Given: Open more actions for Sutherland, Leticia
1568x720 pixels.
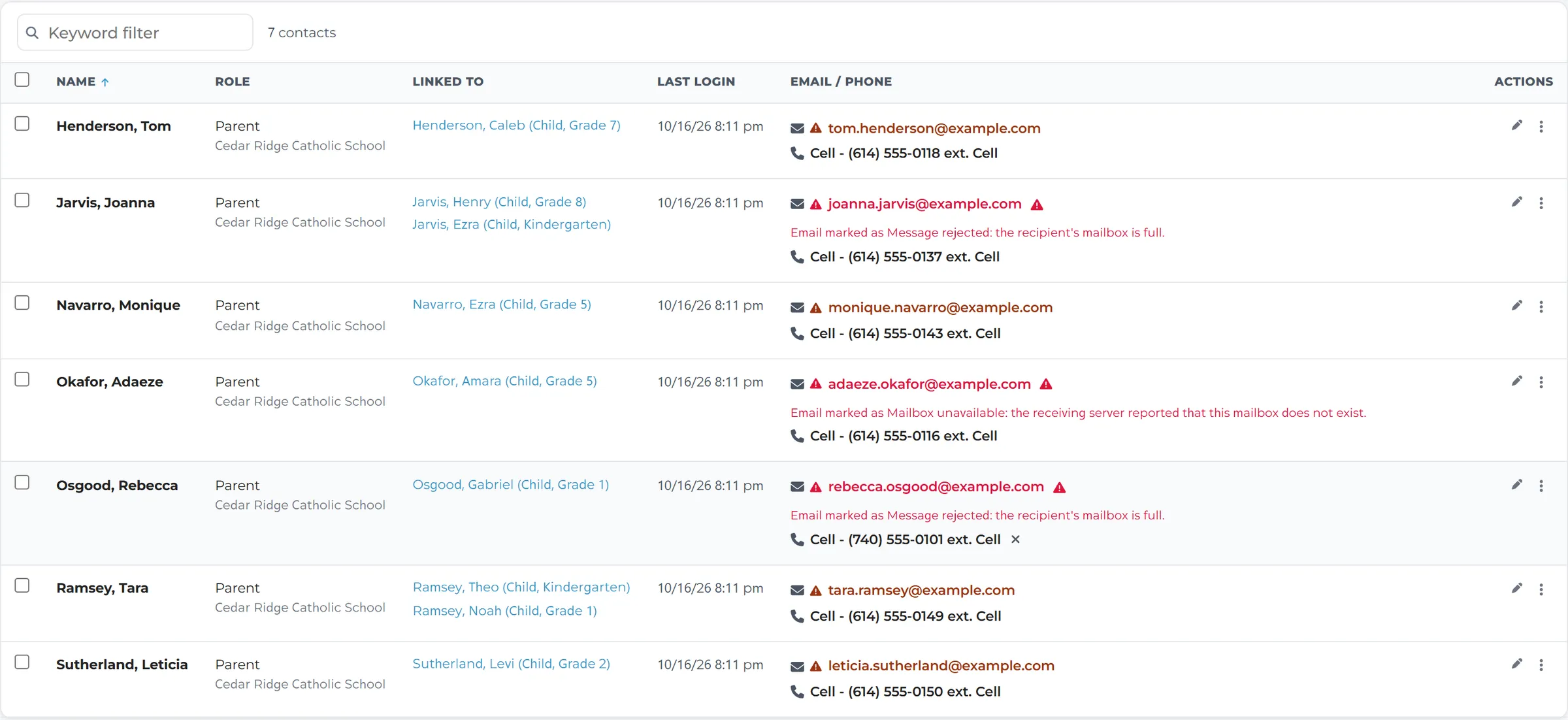Looking at the screenshot, I should (x=1541, y=665).
